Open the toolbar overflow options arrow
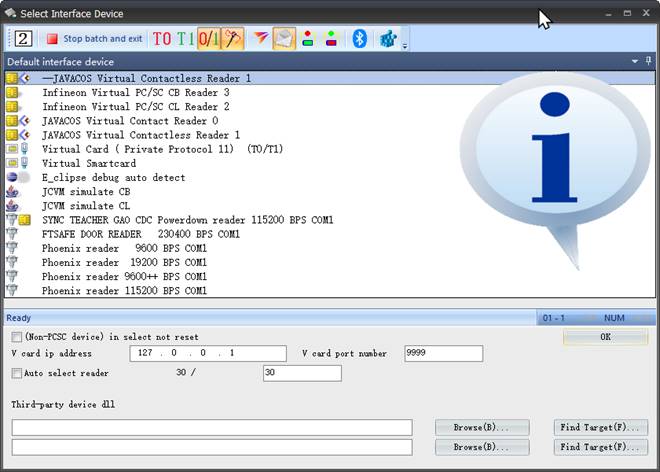This screenshot has width=660, height=472. (x=405, y=46)
